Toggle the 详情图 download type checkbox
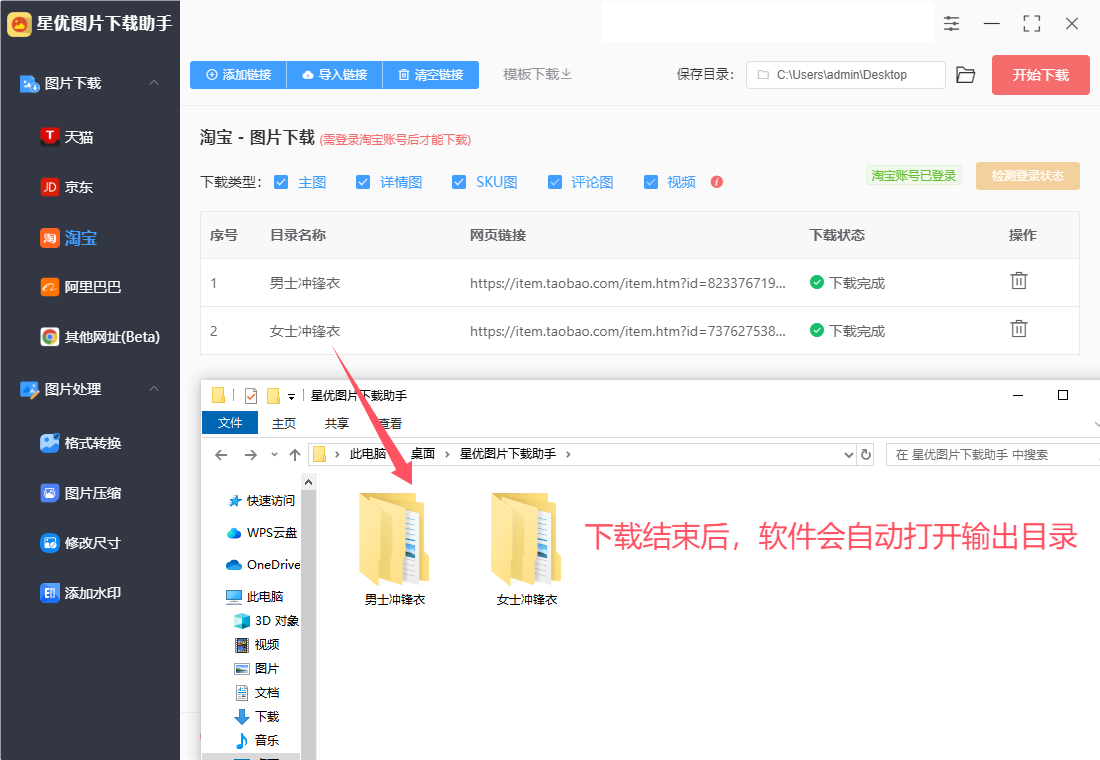 (363, 182)
